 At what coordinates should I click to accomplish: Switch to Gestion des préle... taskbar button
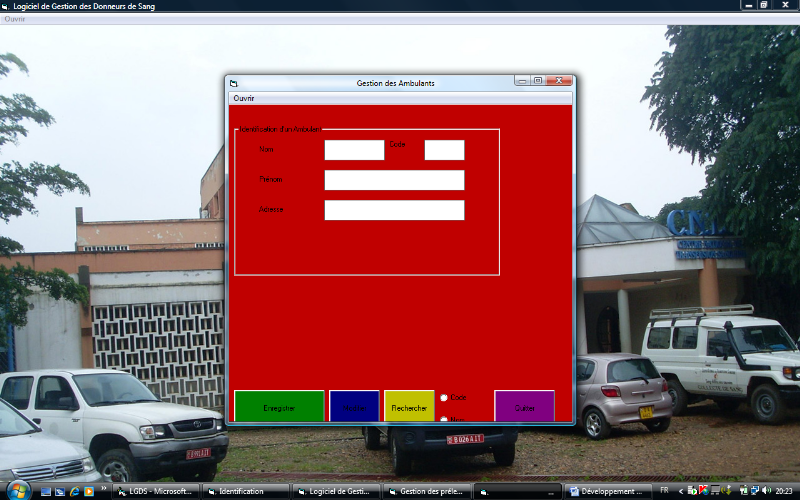[428, 491]
